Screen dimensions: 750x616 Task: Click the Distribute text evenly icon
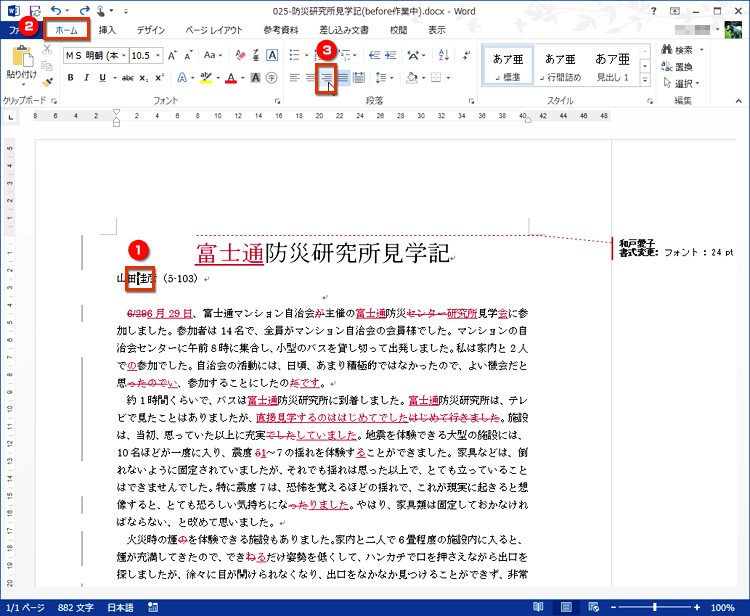[x=359, y=77]
